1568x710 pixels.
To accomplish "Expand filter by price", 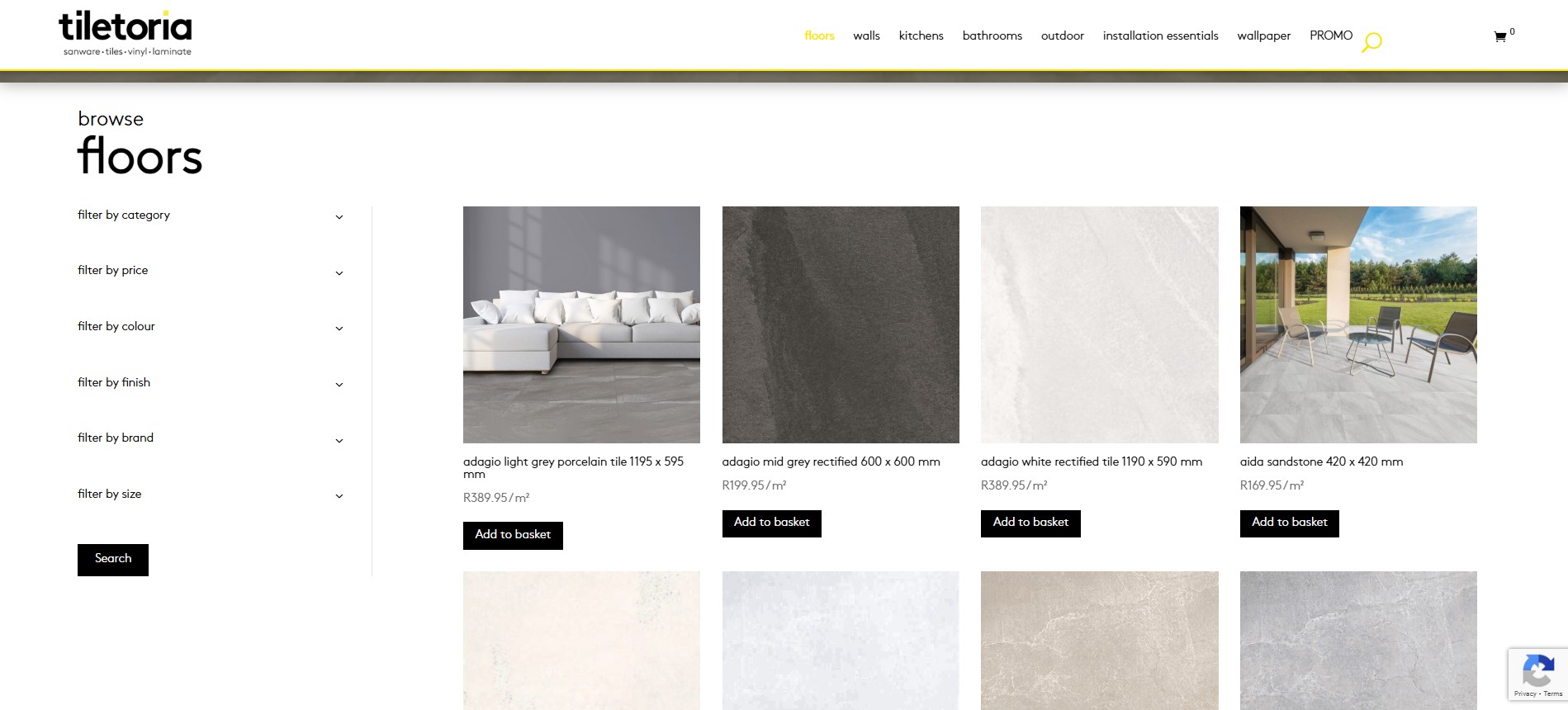I will [210, 271].
